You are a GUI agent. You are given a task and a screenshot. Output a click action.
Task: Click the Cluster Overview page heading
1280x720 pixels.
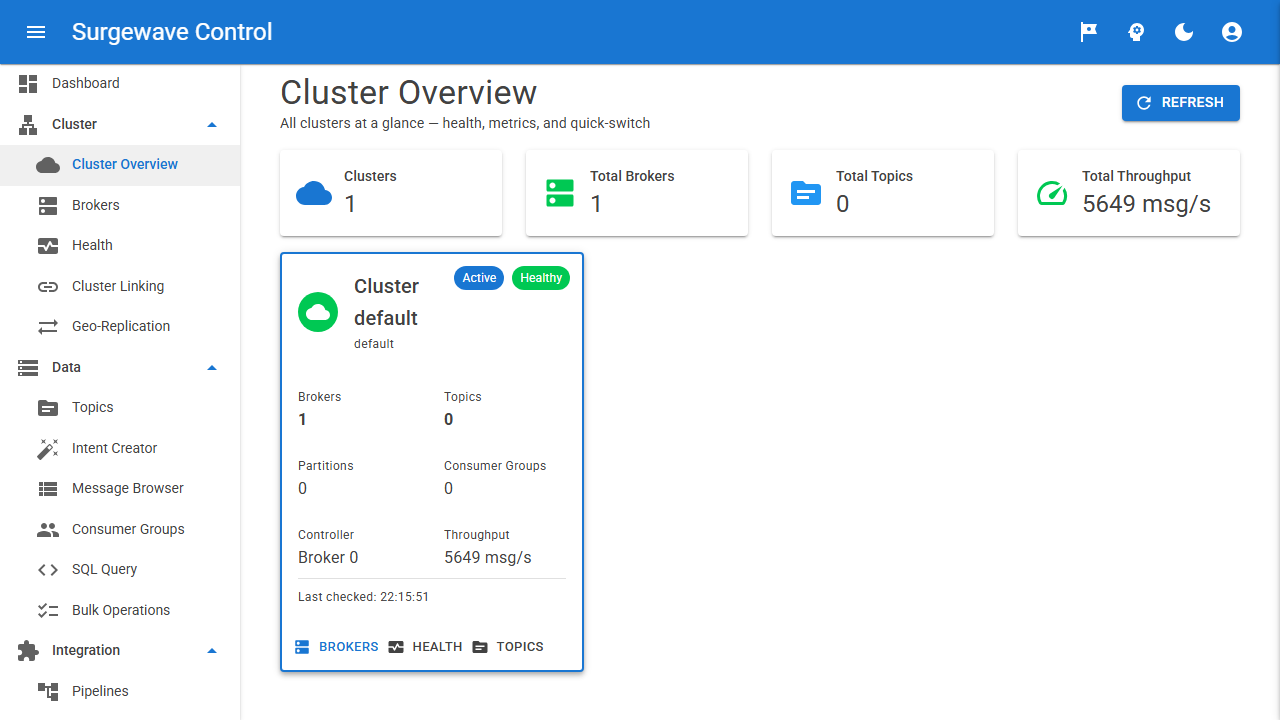[408, 92]
